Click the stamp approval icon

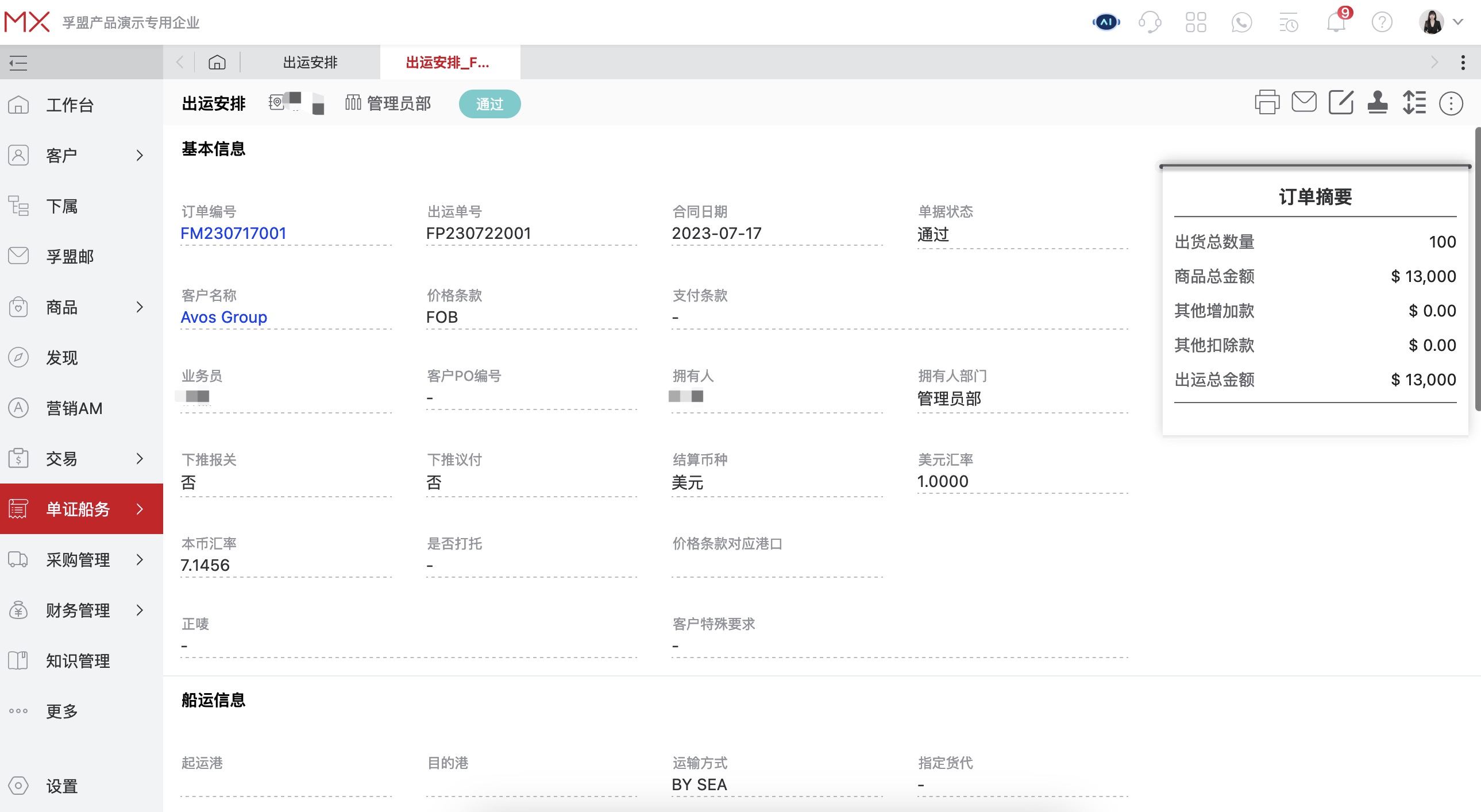(1378, 104)
